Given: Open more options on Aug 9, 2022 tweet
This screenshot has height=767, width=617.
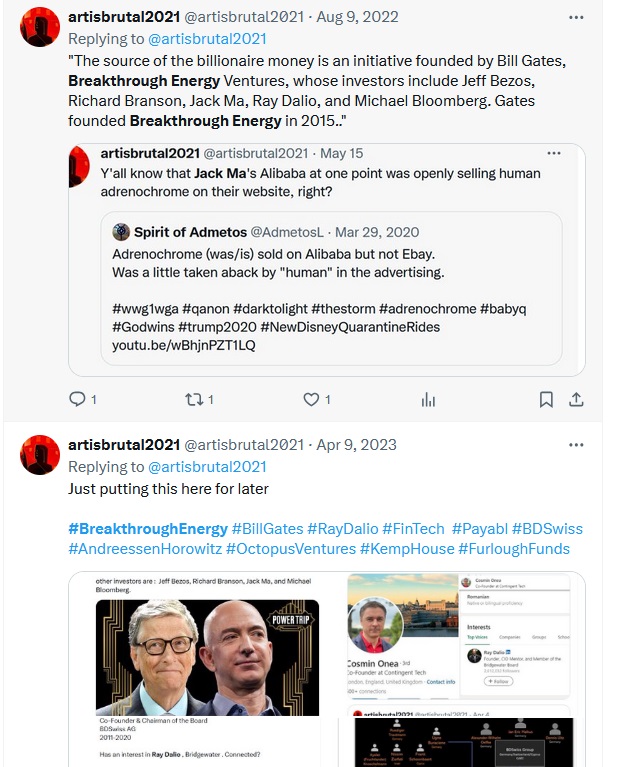Looking at the screenshot, I should pos(576,17).
